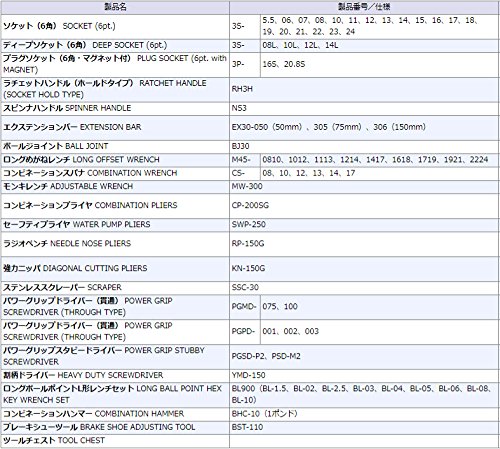The image size is (500, 449).
Task: Click product number RH3H
Action: click(x=364, y=89)
